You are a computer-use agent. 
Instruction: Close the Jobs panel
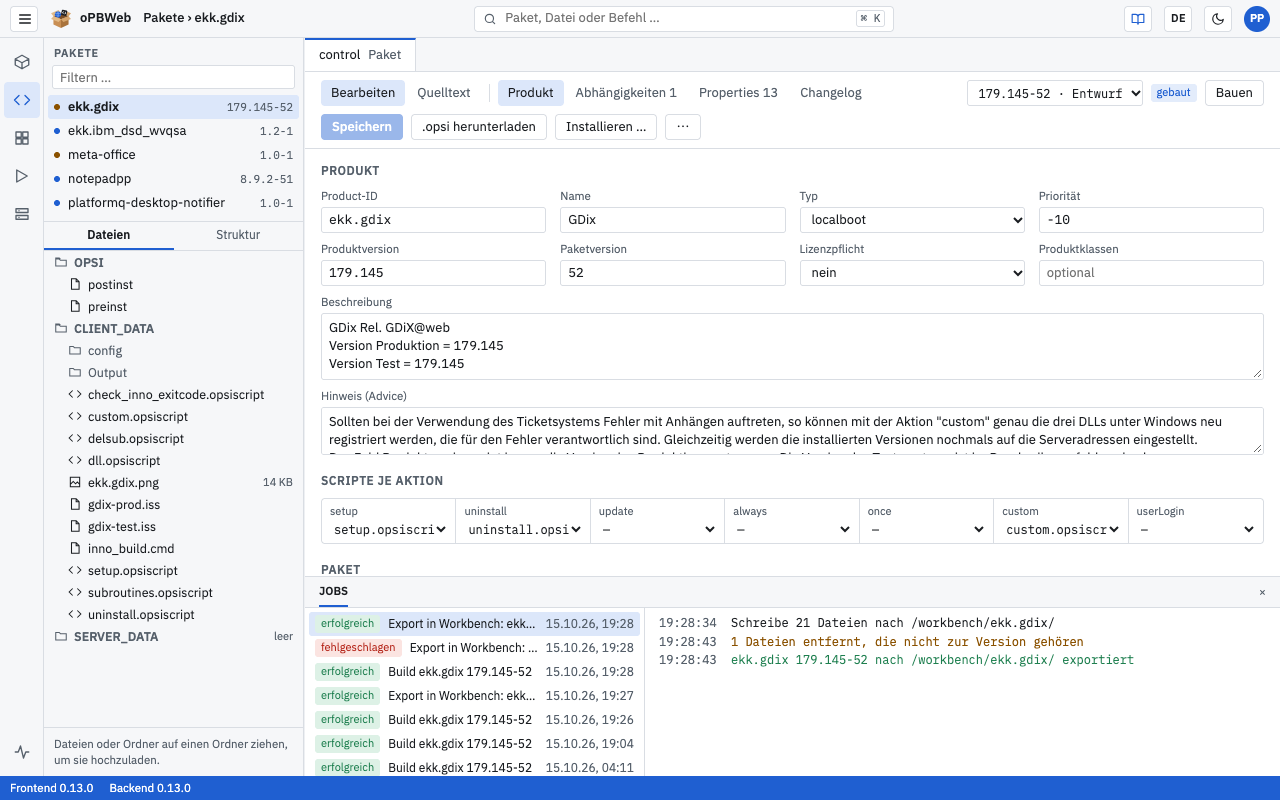click(x=1262, y=593)
